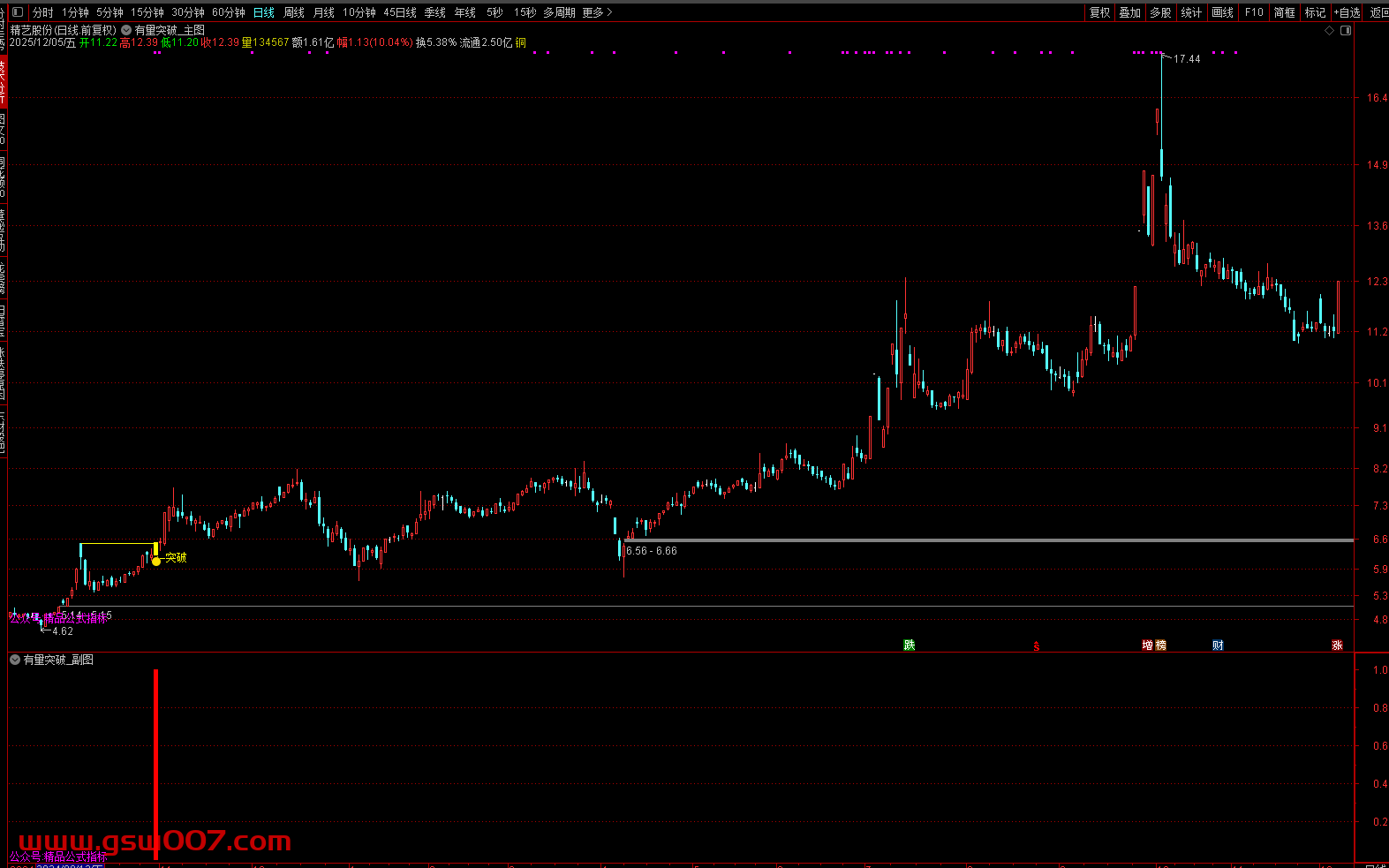1389x868 pixels.
Task: Toggle the right sidebar panel icon
Action: pos(1346,30)
